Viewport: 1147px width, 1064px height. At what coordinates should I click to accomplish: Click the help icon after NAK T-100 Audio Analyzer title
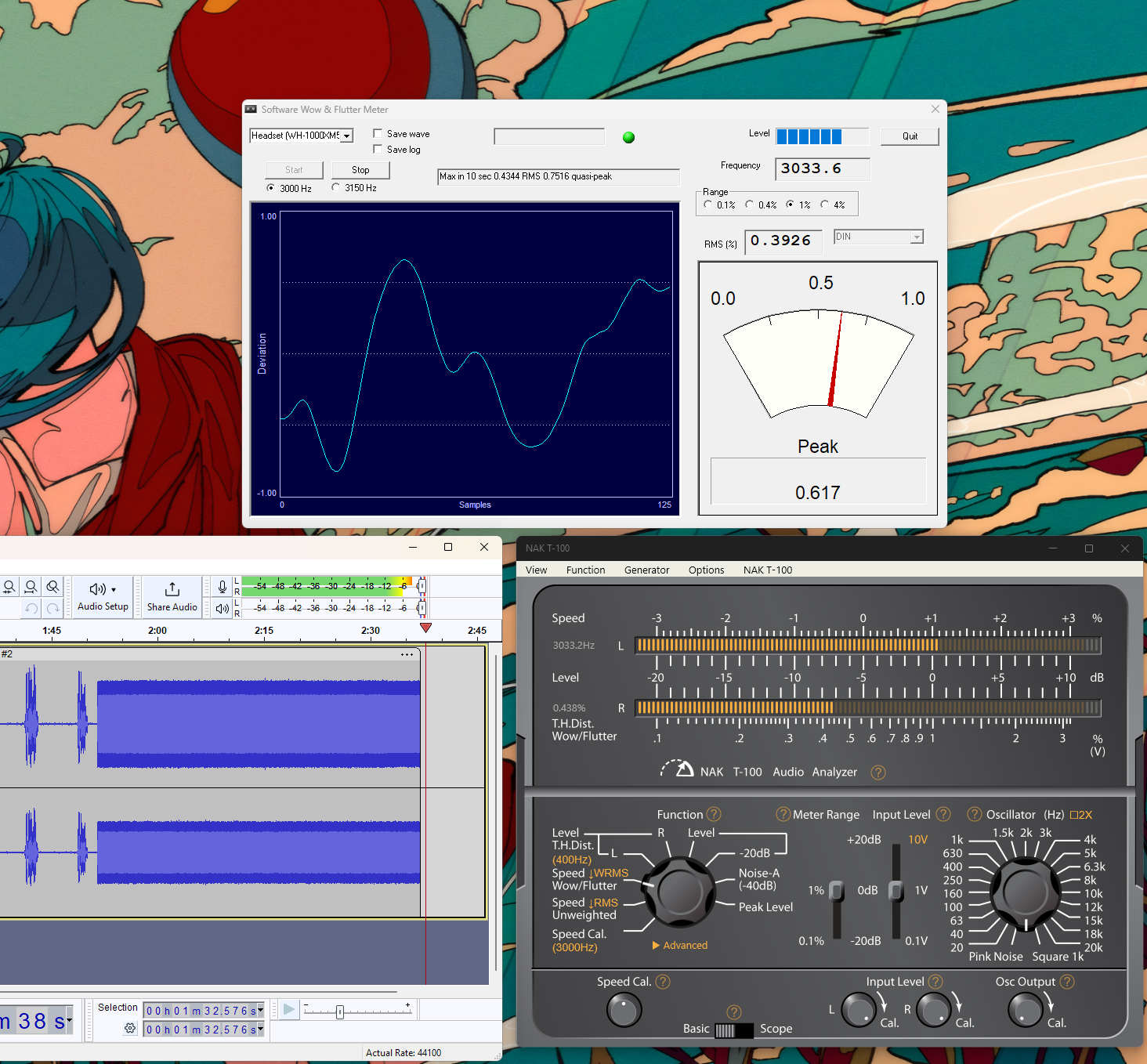(x=878, y=772)
